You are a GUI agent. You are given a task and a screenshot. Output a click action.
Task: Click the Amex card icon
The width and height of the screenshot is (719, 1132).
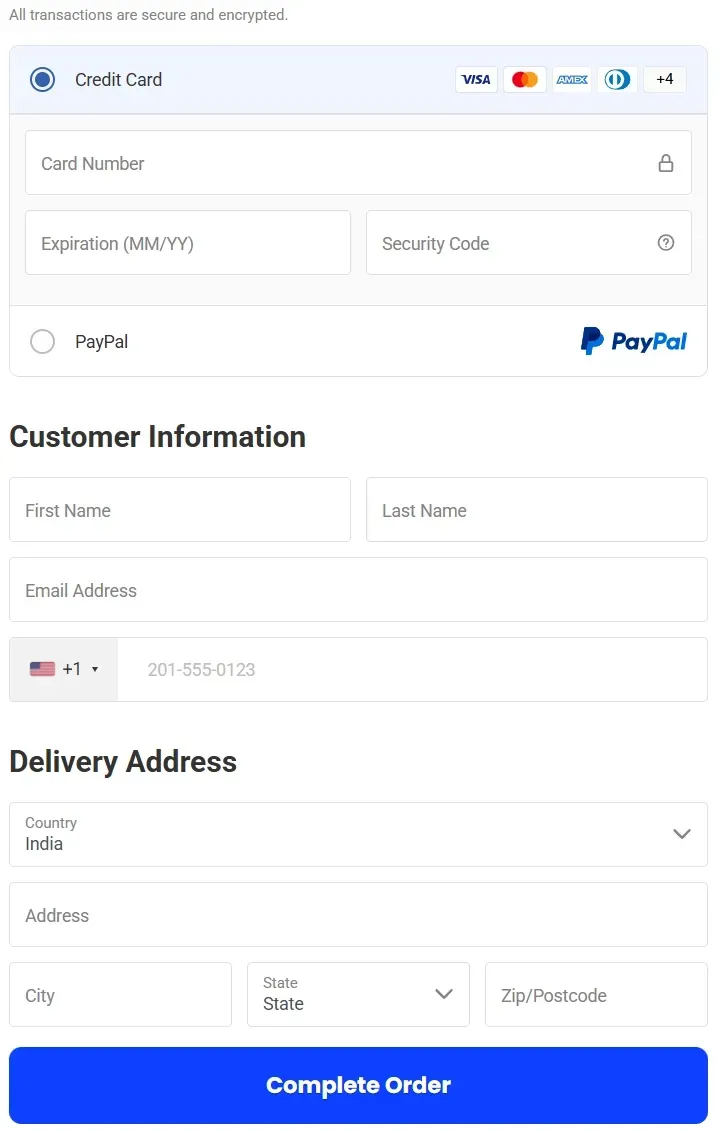point(571,79)
